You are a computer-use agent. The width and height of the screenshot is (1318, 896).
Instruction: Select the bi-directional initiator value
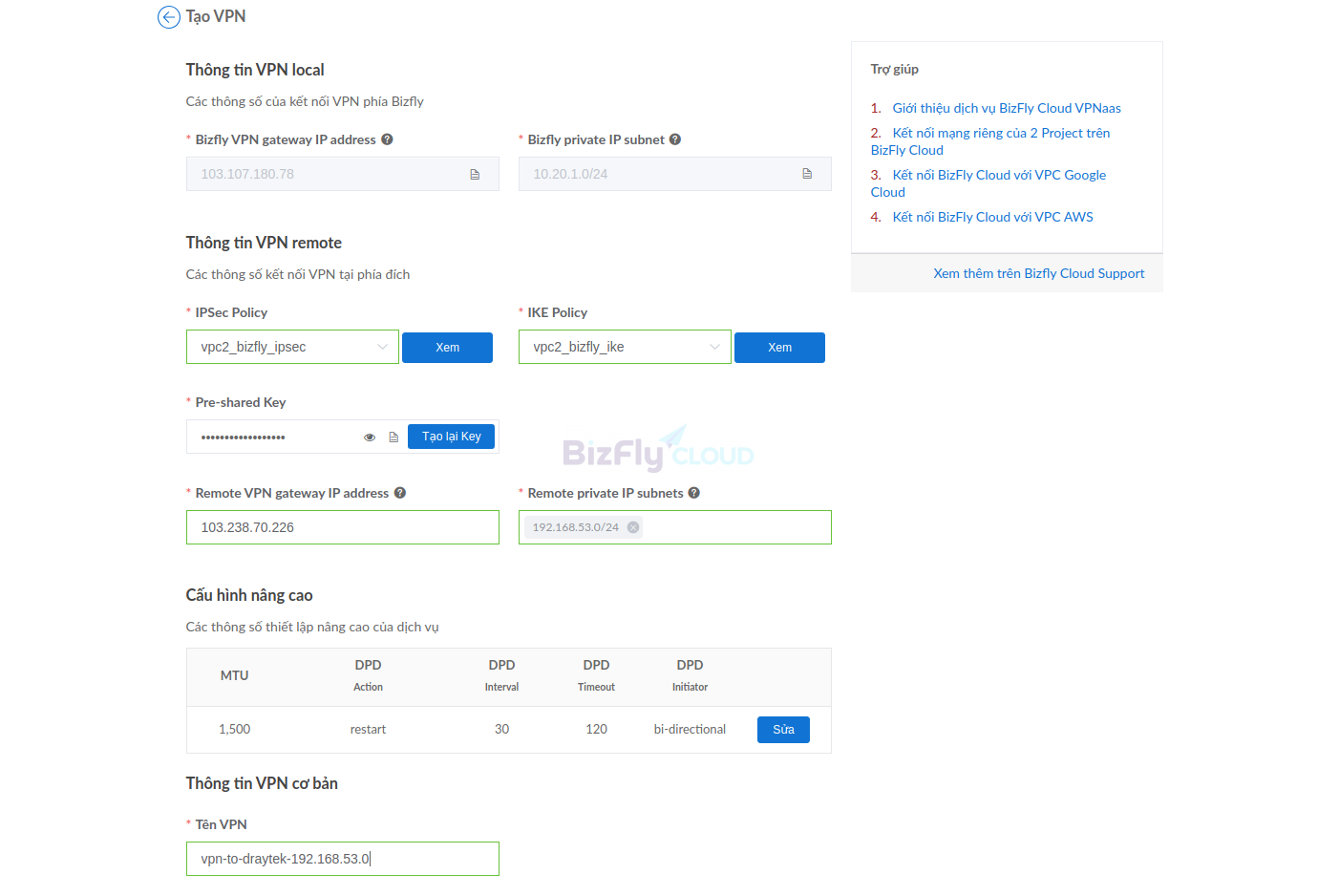click(690, 729)
